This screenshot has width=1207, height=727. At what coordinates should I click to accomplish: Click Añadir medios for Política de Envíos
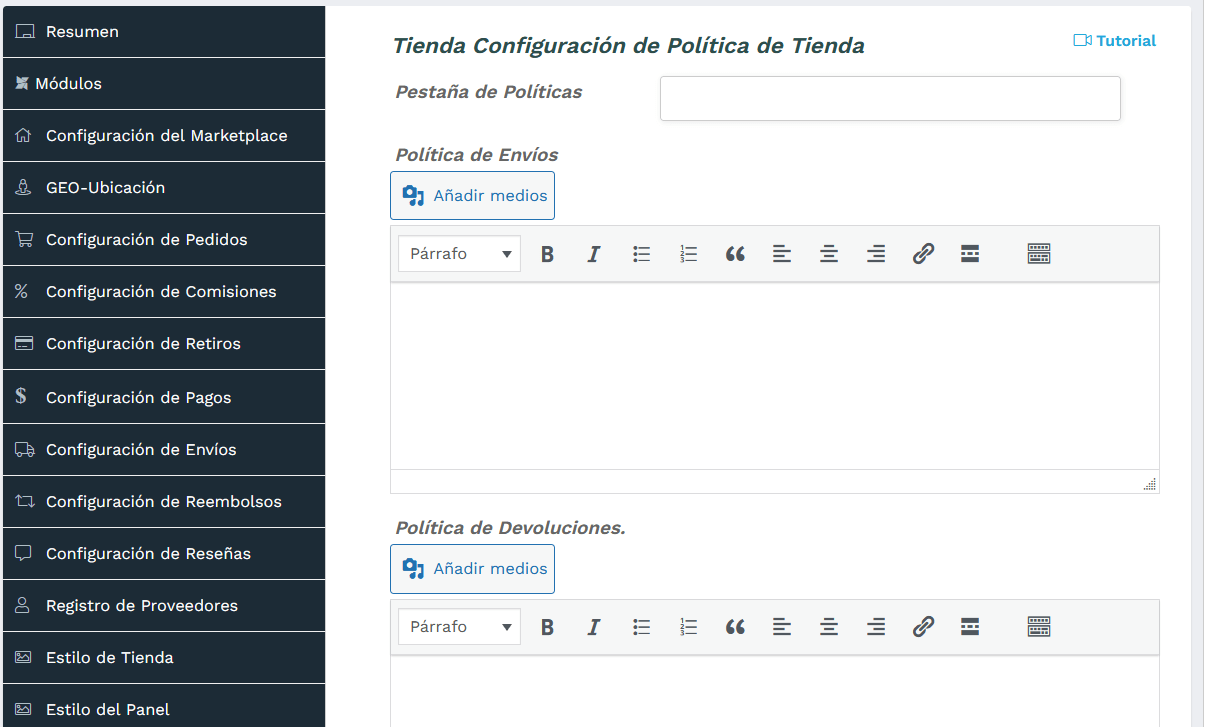472,195
